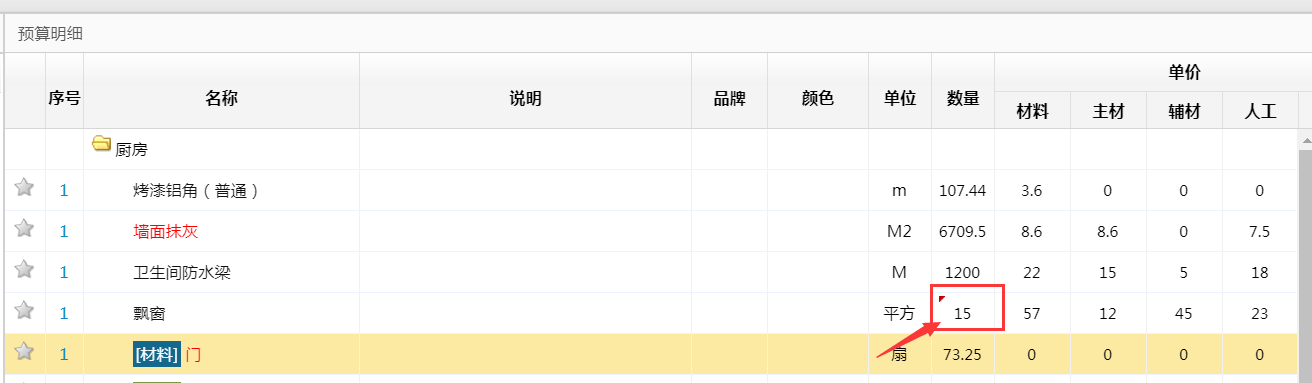Click unit 扇 in 门 row
The width and height of the screenshot is (1312, 383).
tap(900, 354)
